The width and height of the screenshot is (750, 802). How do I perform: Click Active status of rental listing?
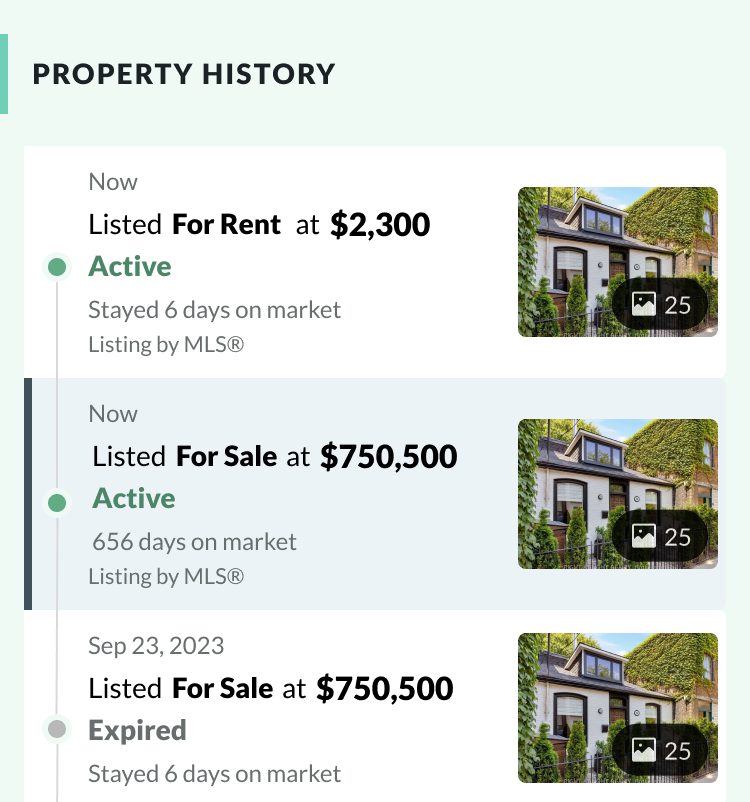click(130, 266)
